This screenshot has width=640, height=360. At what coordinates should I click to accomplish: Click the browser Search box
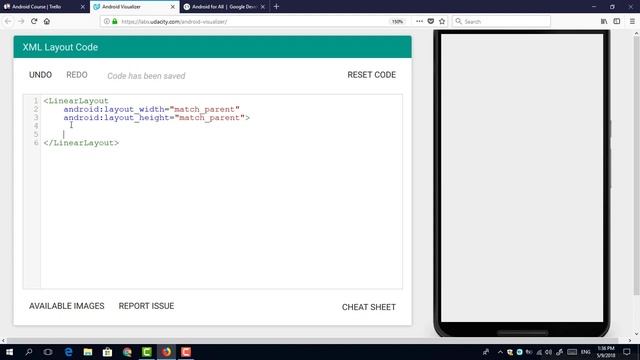[x=501, y=21]
